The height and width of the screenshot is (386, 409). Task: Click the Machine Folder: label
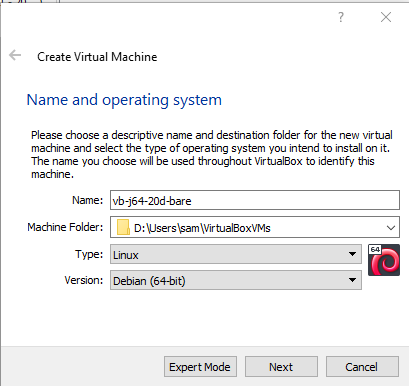click(65, 227)
